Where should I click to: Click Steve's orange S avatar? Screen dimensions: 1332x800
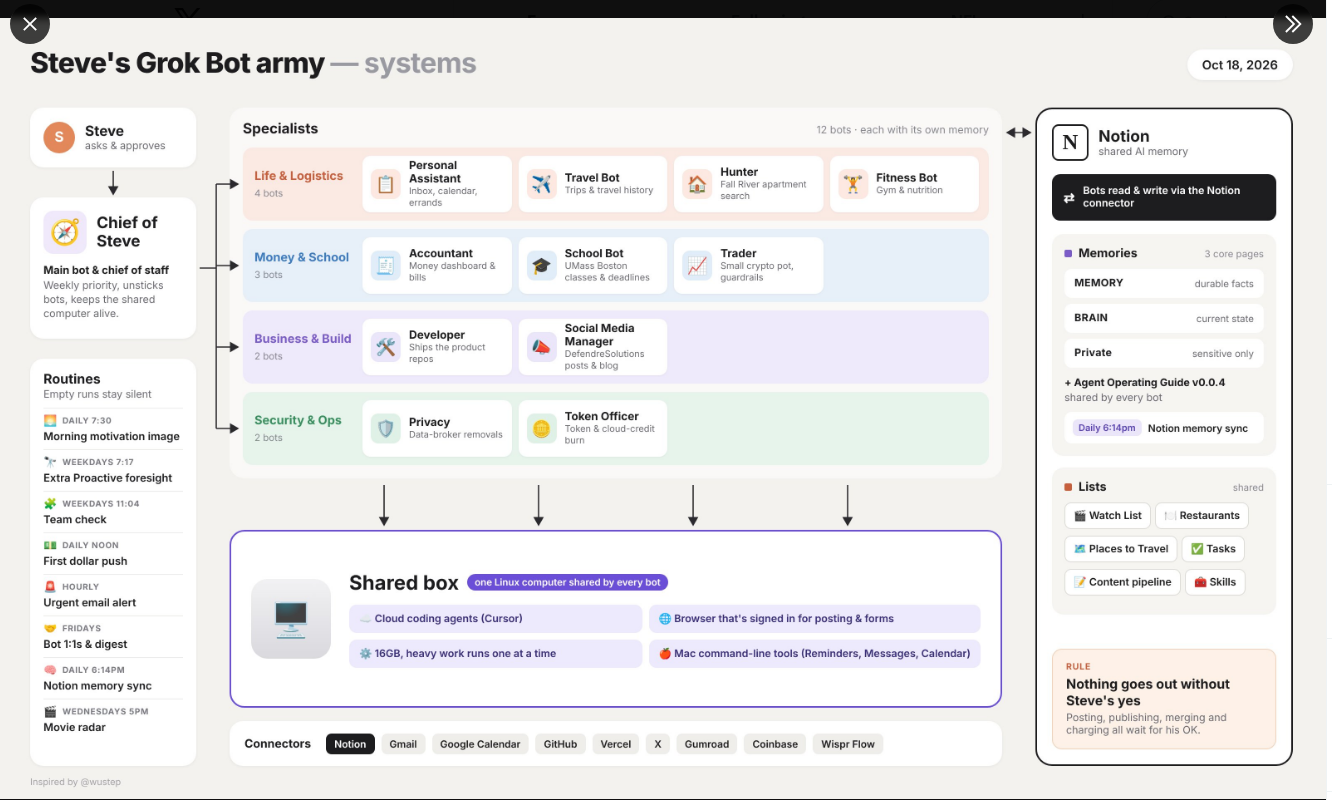[x=59, y=137]
